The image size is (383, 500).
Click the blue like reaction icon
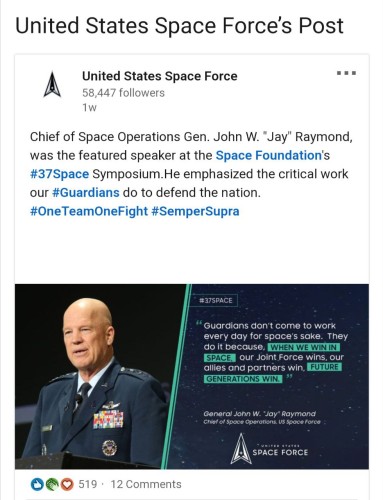37,484
